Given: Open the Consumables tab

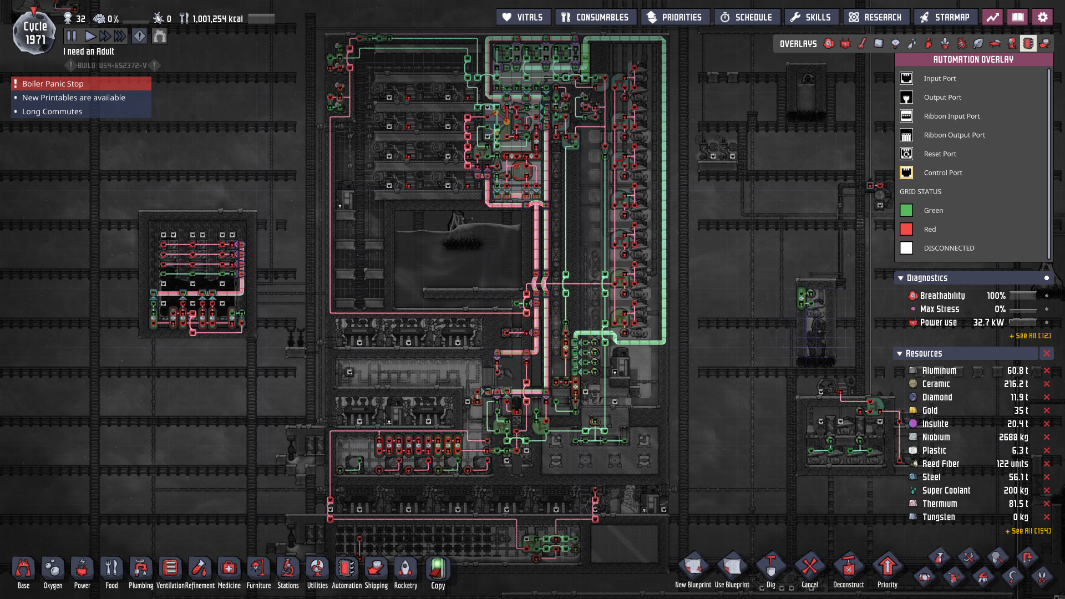Looking at the screenshot, I should (x=595, y=17).
